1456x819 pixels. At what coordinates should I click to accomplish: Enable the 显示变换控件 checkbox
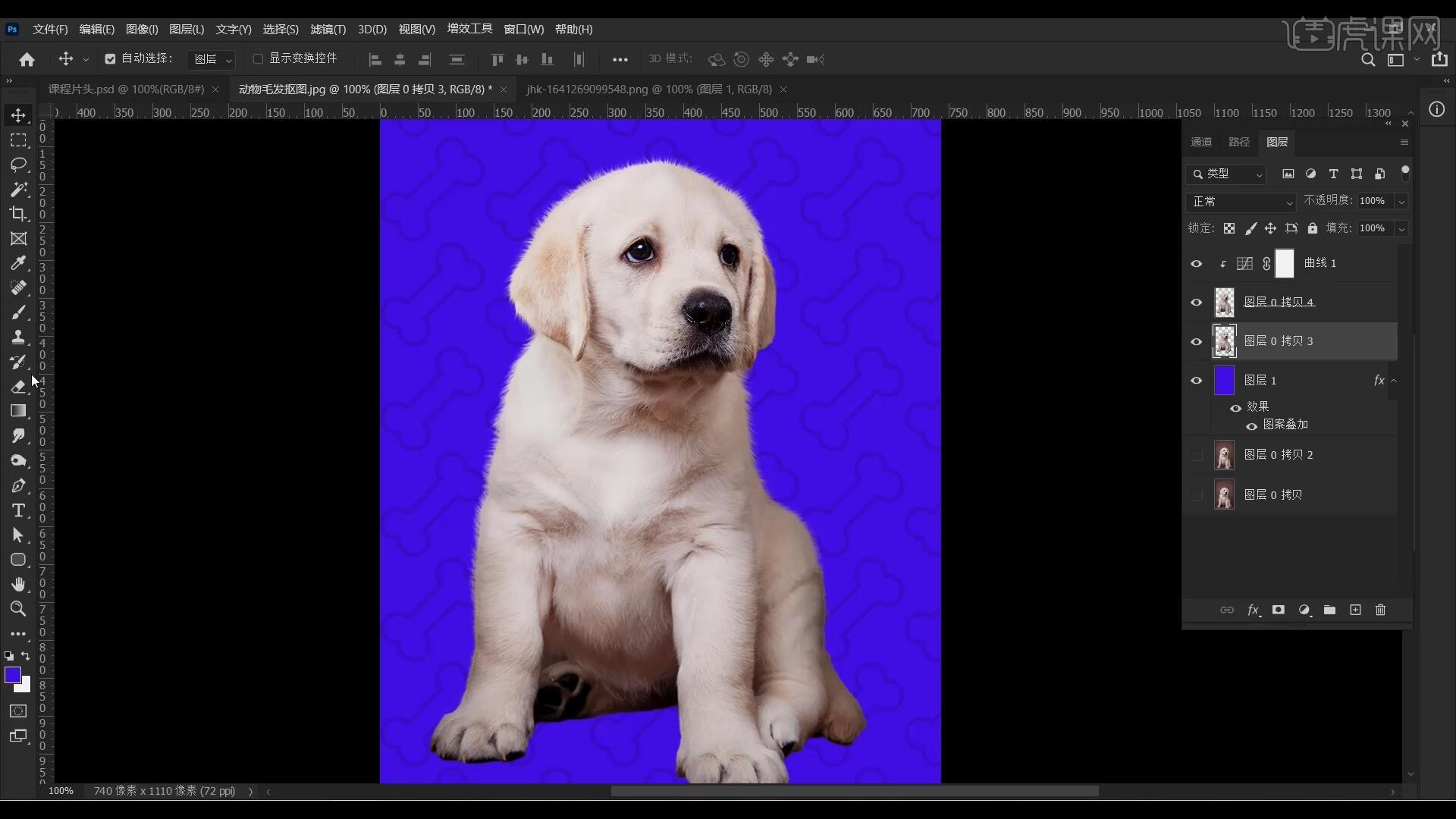coord(258,59)
